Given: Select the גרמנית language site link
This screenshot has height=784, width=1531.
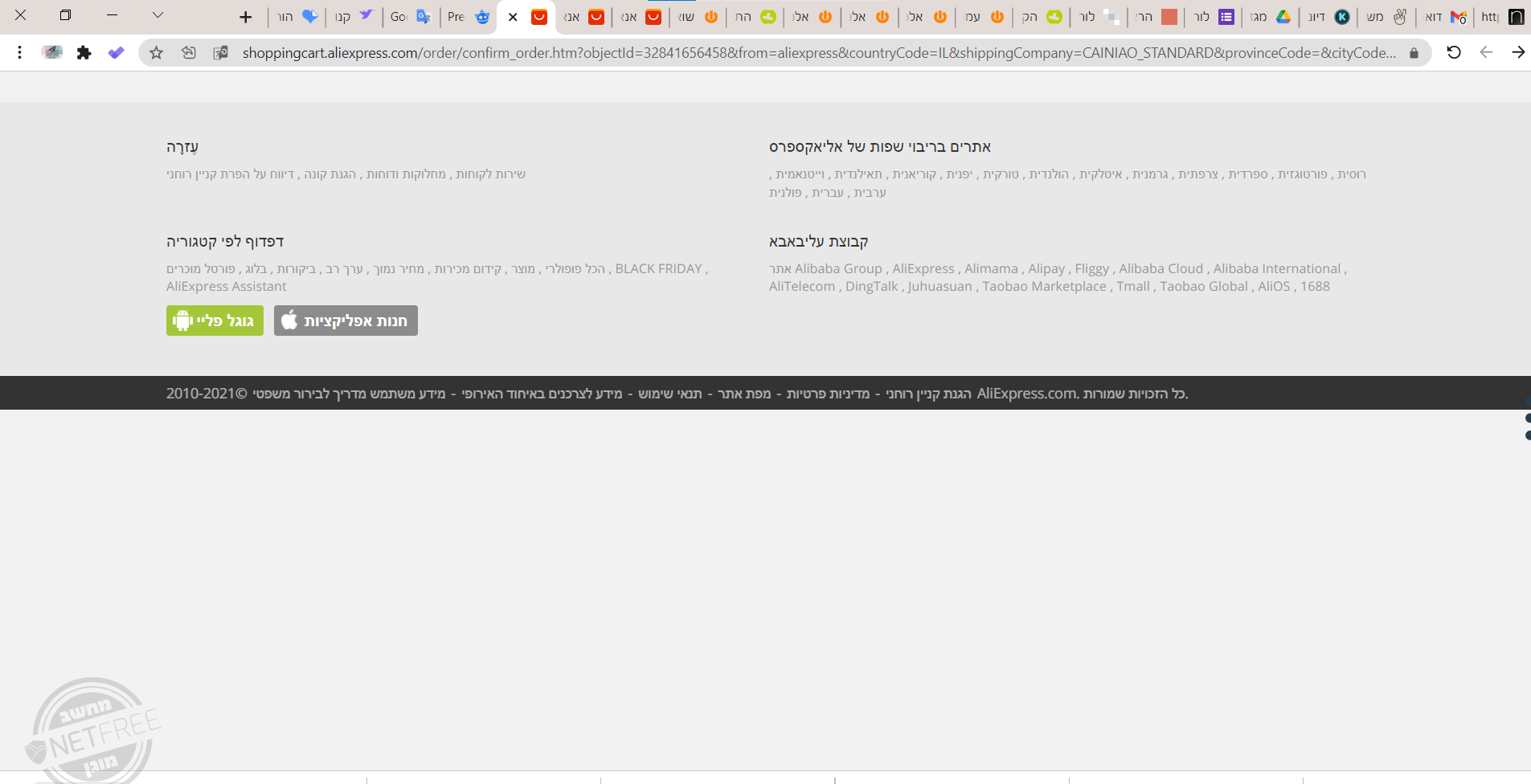Looking at the screenshot, I should pos(1151,174).
